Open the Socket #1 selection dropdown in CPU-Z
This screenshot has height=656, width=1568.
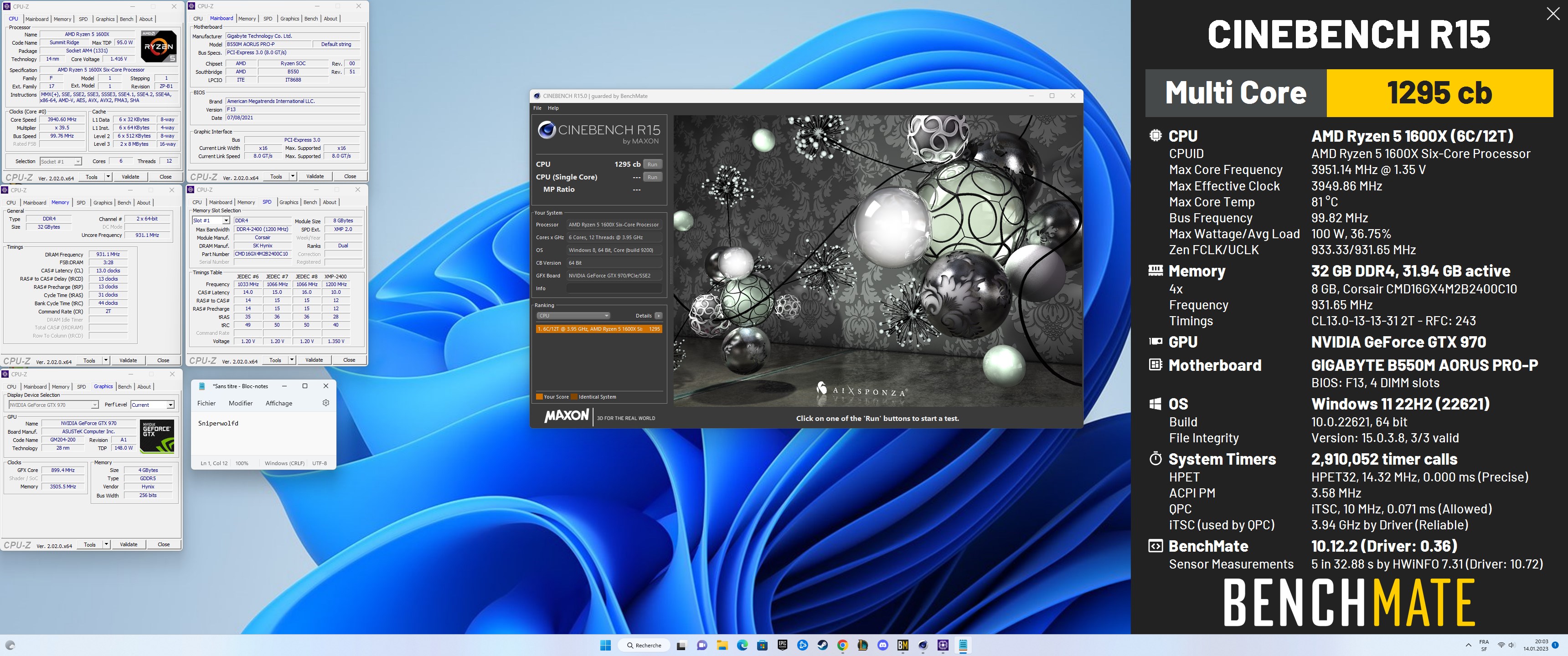(x=61, y=161)
